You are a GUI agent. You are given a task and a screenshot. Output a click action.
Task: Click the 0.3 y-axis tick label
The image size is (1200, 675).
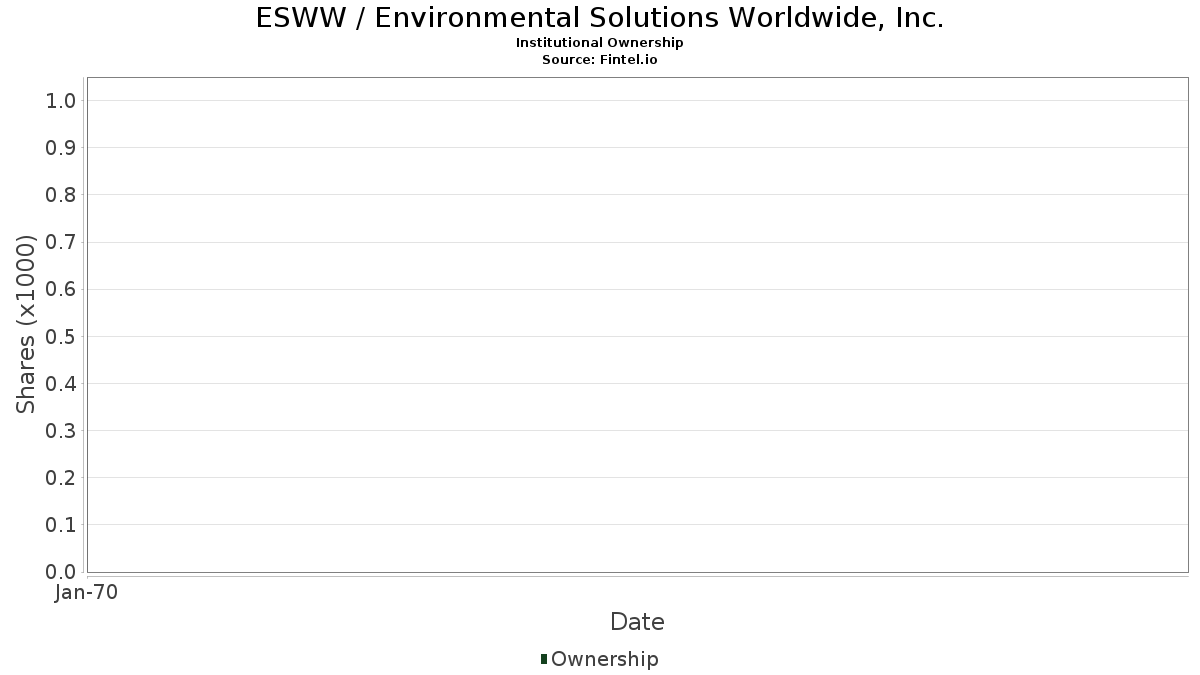[x=60, y=431]
